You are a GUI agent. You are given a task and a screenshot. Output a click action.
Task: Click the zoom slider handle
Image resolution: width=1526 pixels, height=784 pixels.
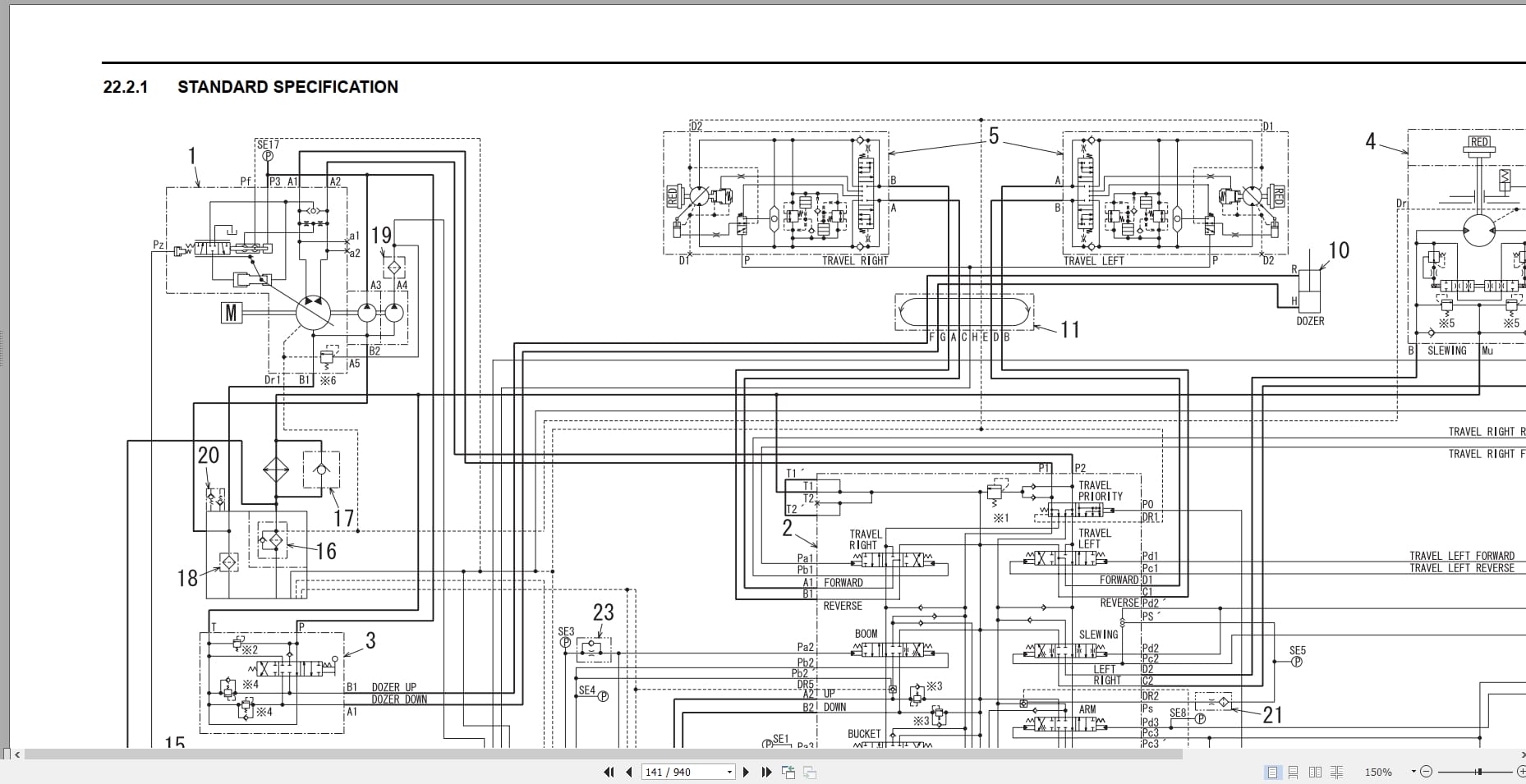pyautogui.click(x=1478, y=772)
